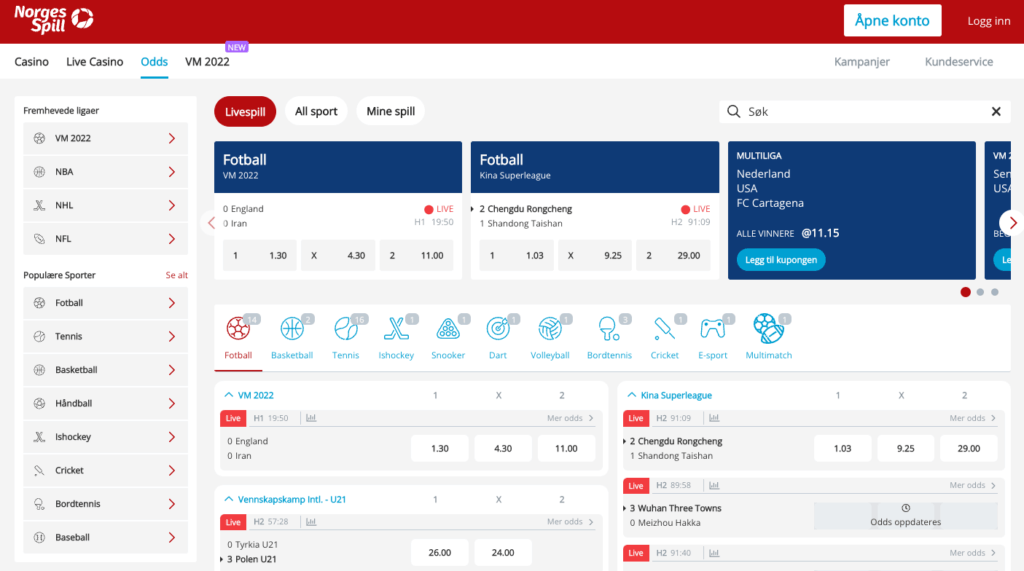This screenshot has width=1024, height=571.
Task: Clear the search field with X
Action: pyautogui.click(x=996, y=112)
